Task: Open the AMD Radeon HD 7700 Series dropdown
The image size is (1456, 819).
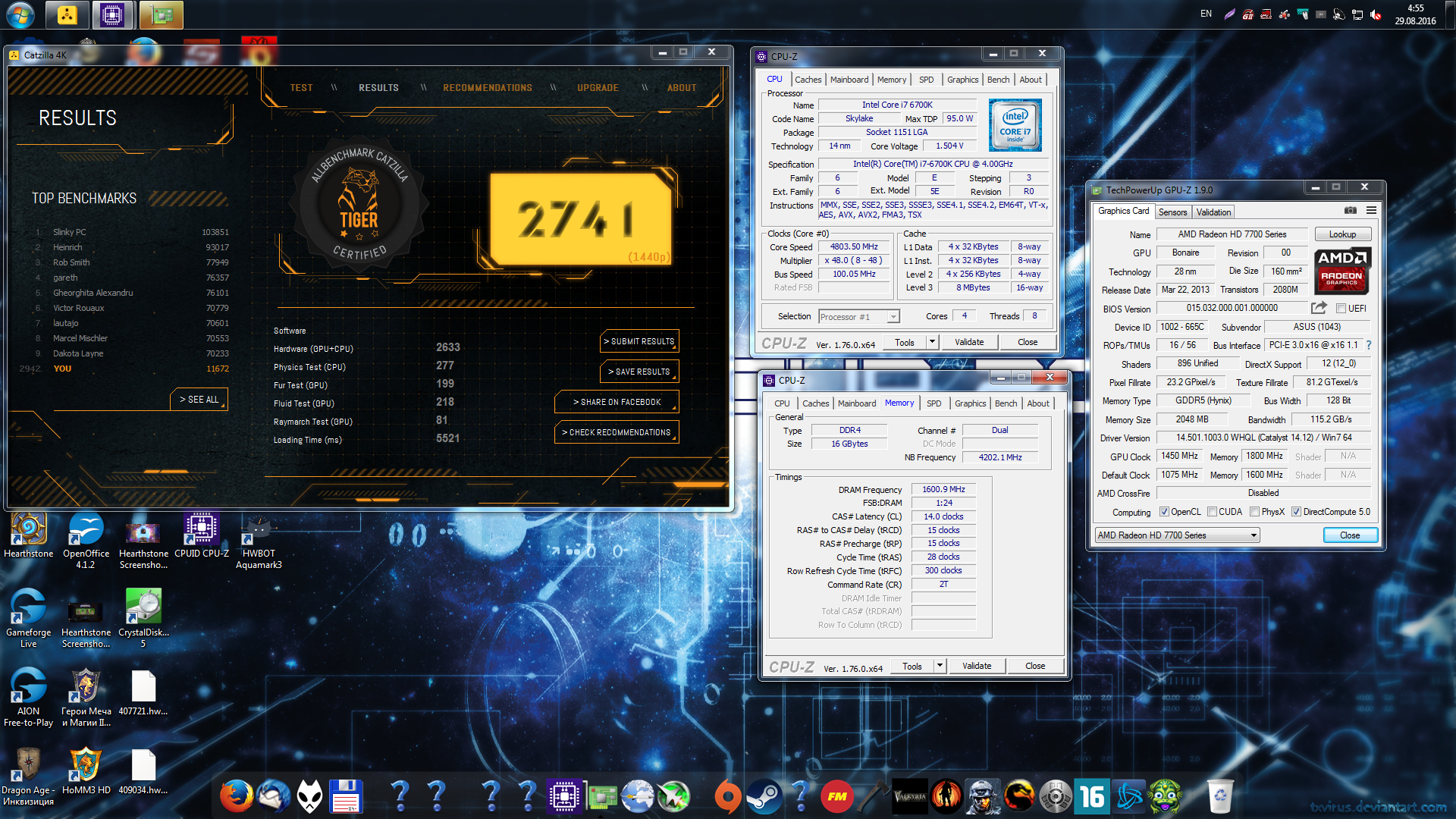Action: (1177, 535)
